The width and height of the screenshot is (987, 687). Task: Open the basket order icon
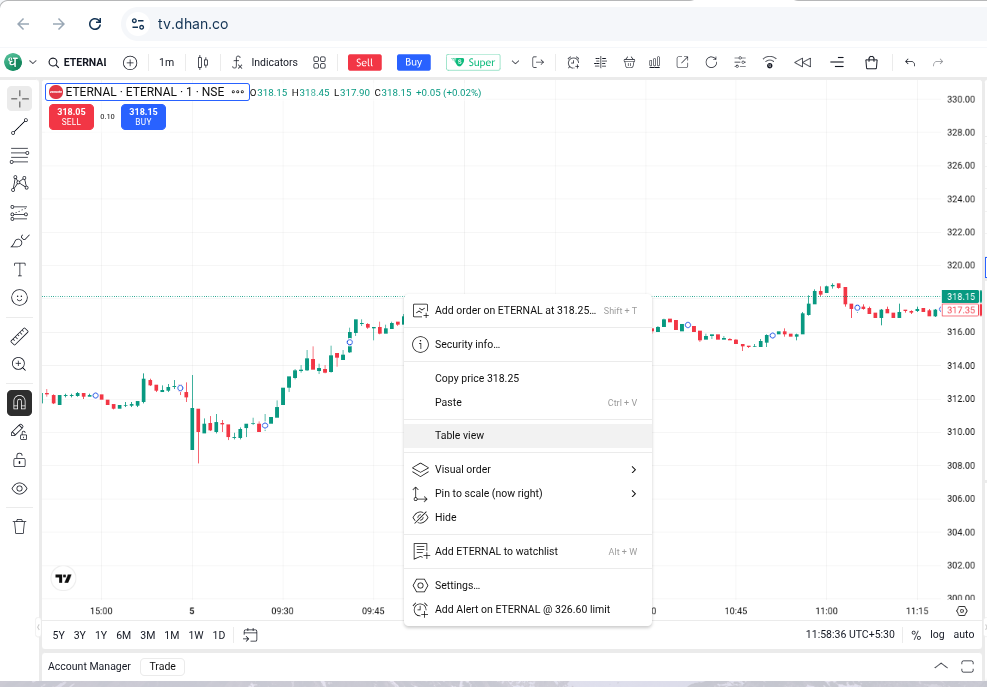629,62
